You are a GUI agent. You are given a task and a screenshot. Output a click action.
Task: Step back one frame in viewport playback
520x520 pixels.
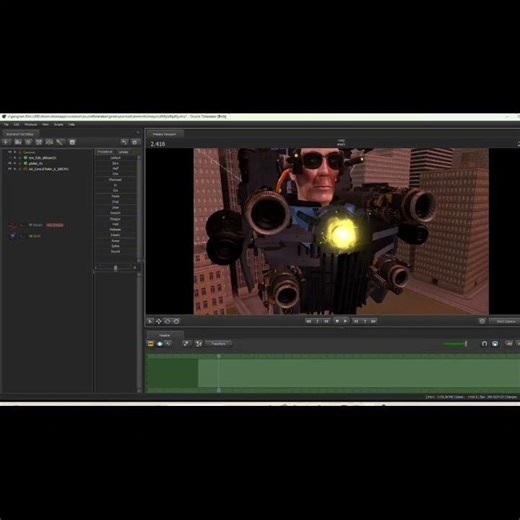[x=317, y=321]
